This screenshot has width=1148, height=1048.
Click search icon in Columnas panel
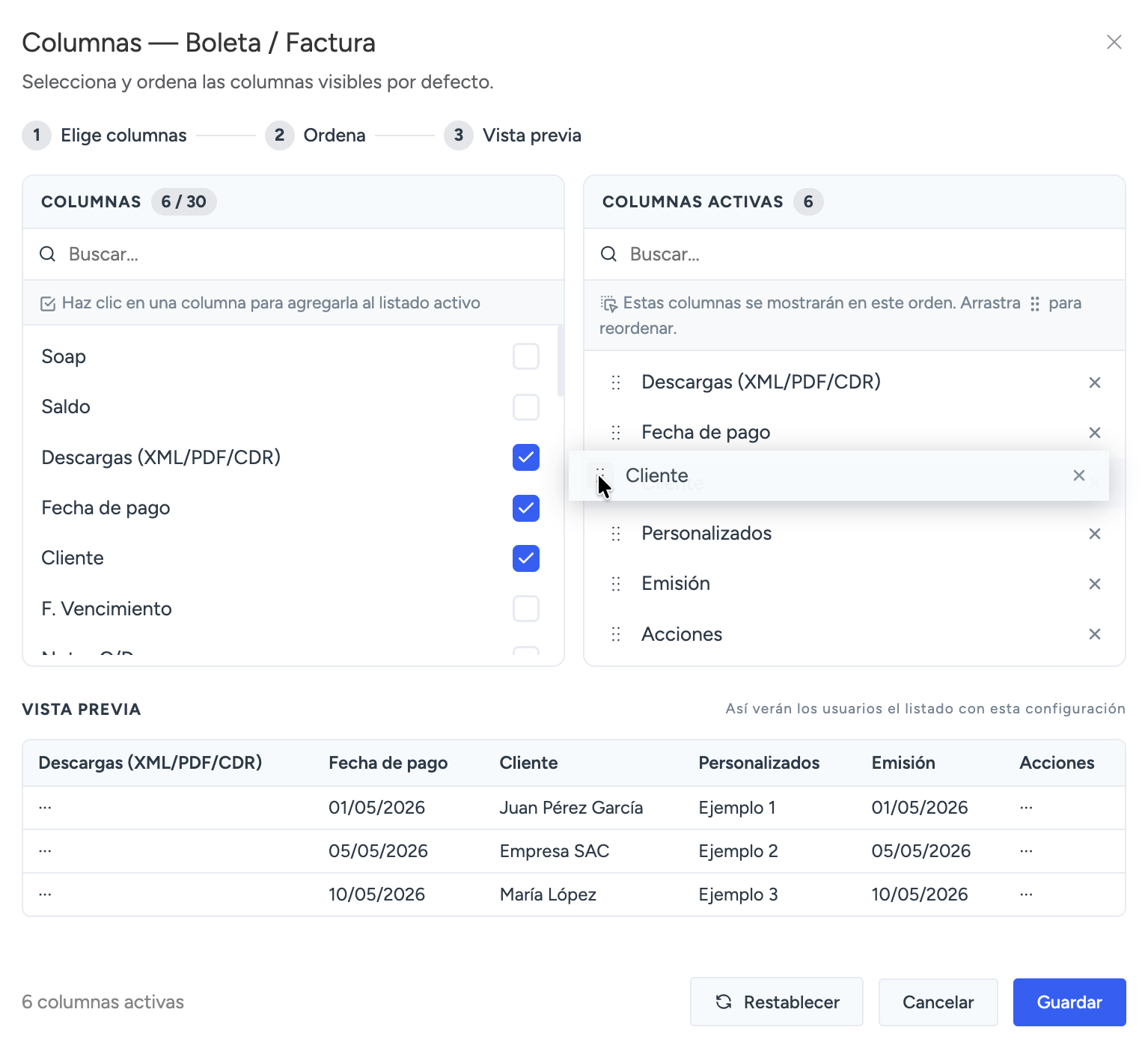pos(48,255)
